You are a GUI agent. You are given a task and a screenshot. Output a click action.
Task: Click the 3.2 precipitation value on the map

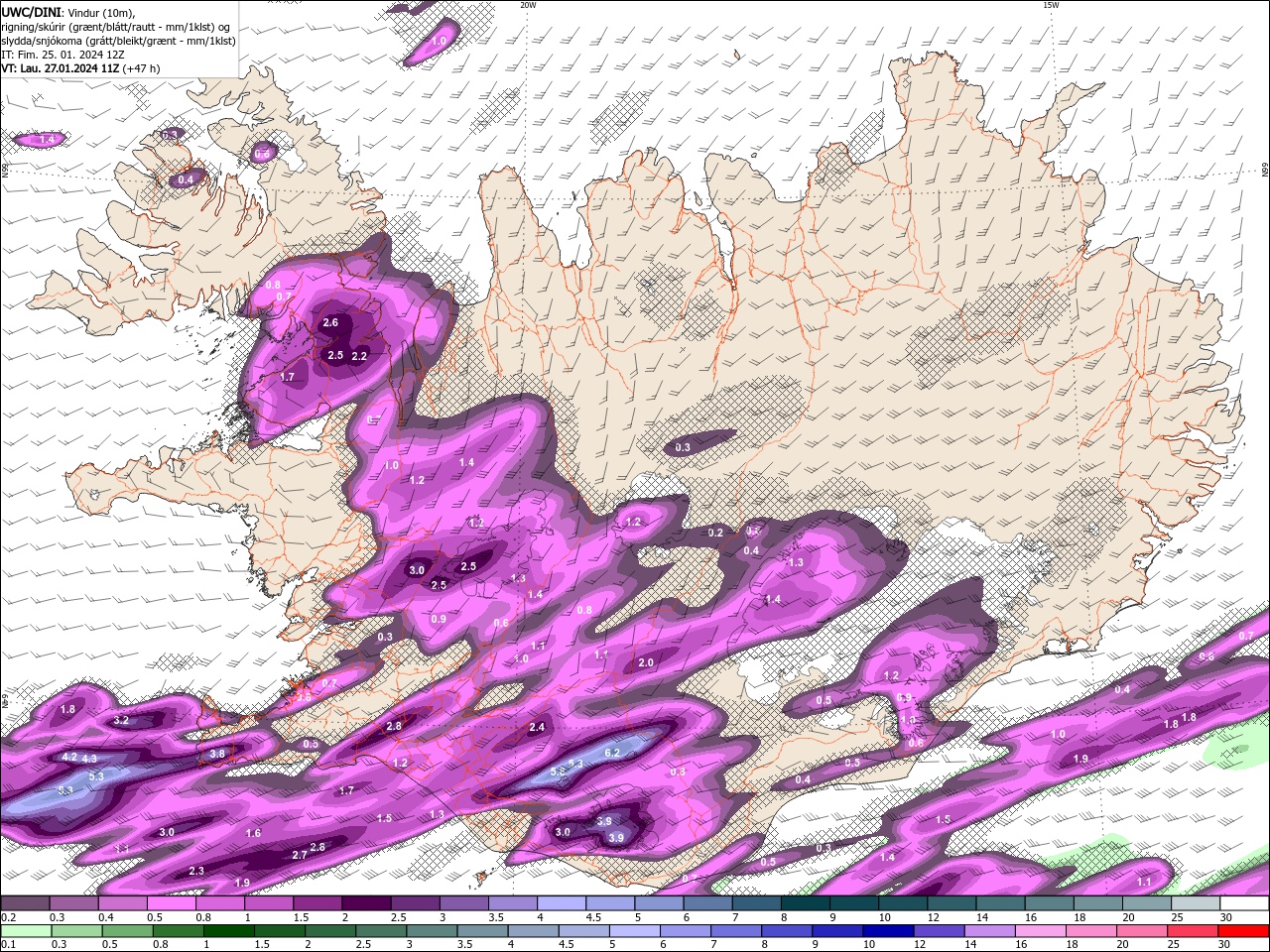121,720
